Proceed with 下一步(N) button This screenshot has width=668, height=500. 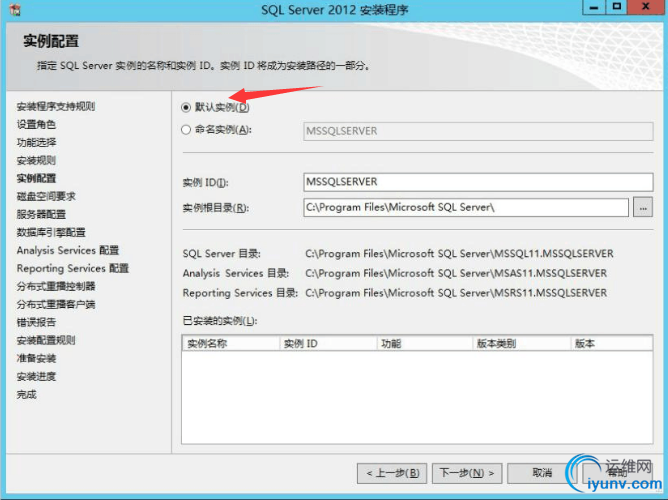(467, 473)
